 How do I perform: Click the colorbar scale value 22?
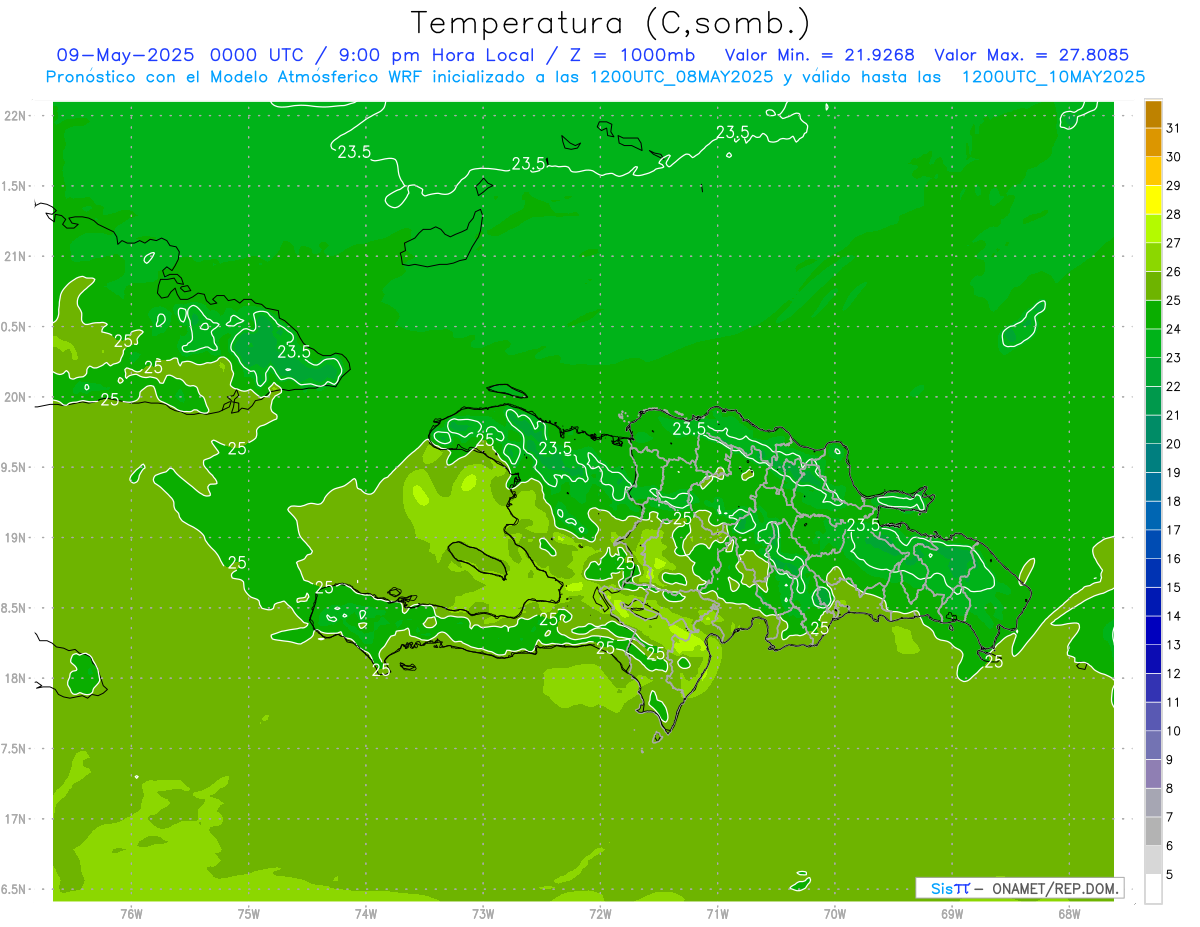(1174, 387)
